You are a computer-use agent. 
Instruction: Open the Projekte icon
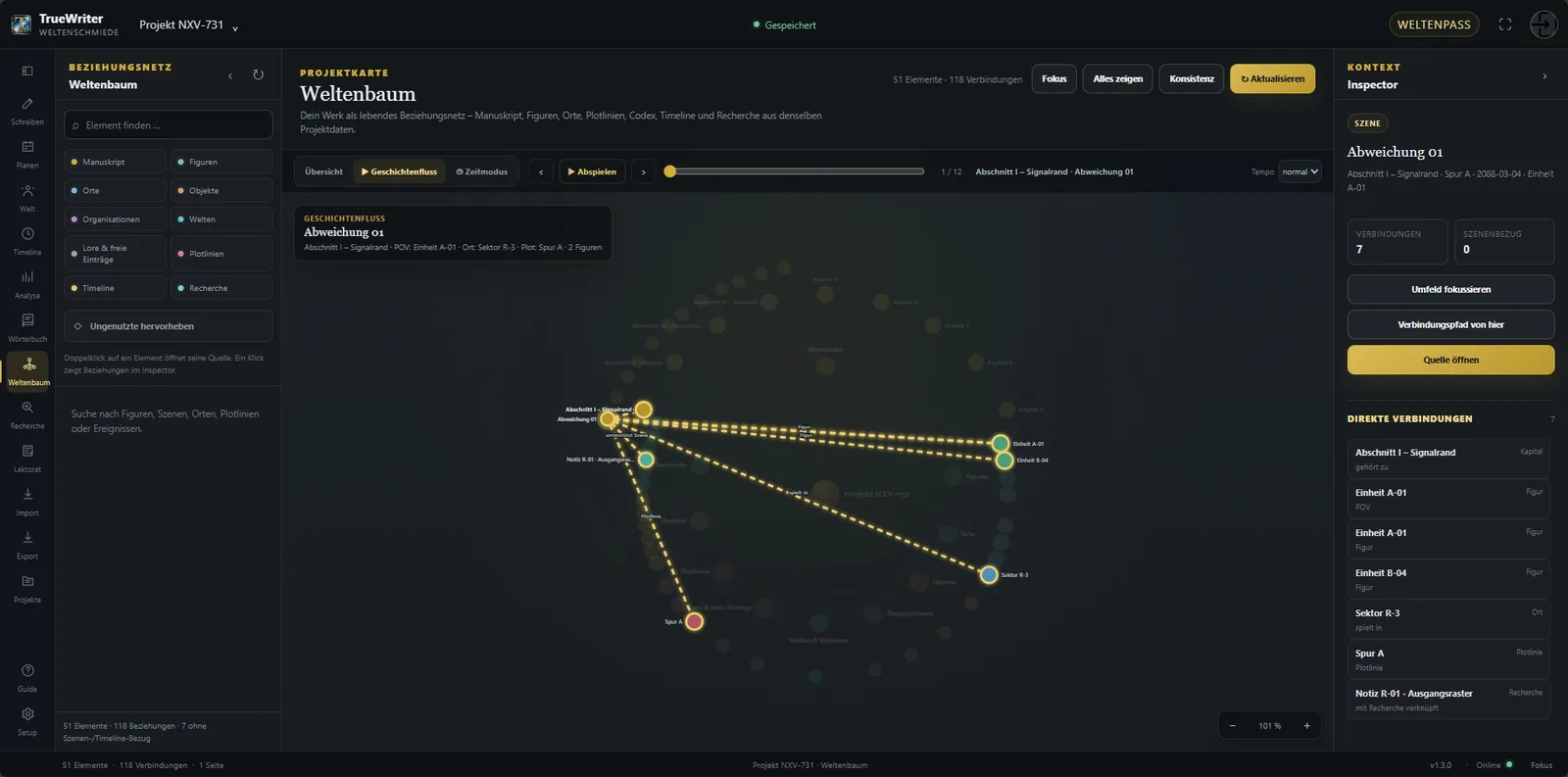point(27,581)
